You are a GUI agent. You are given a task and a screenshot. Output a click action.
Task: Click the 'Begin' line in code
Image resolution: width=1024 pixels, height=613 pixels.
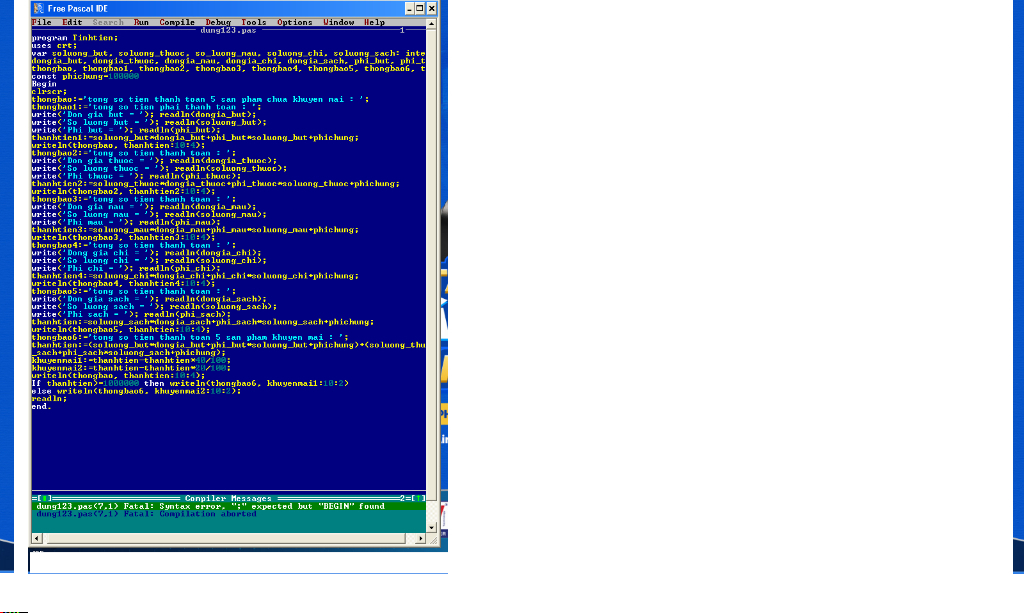tap(44, 84)
